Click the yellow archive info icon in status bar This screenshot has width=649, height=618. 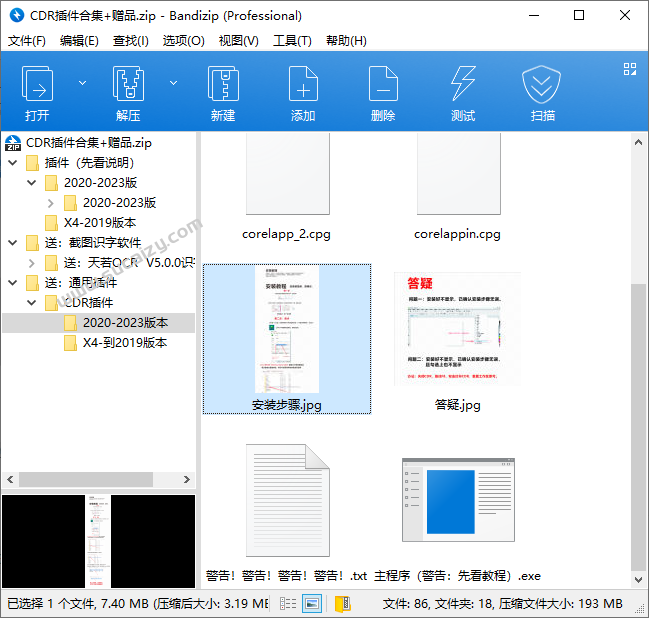[343, 604]
